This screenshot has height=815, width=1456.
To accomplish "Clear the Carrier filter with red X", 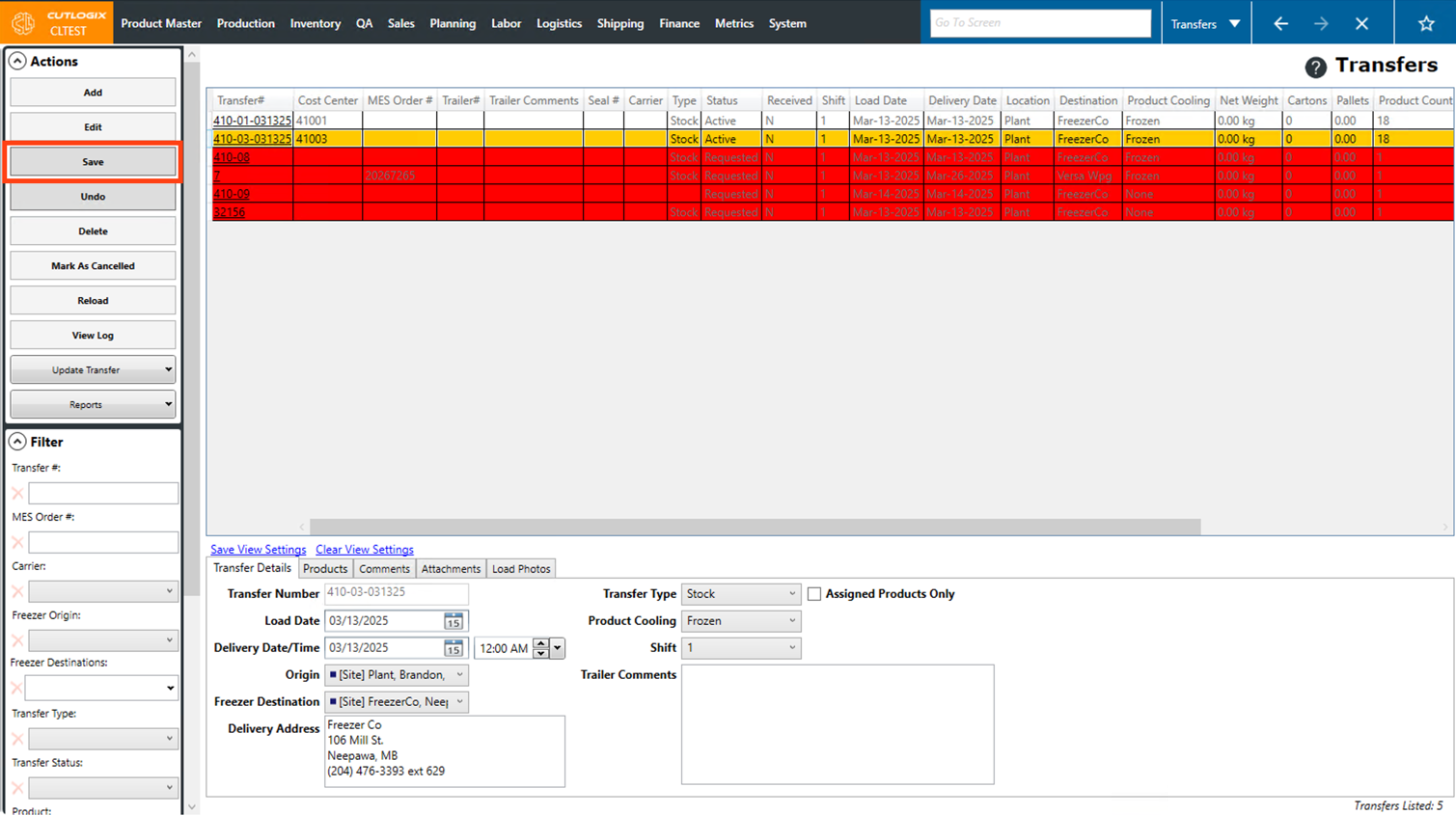I will [x=17, y=591].
